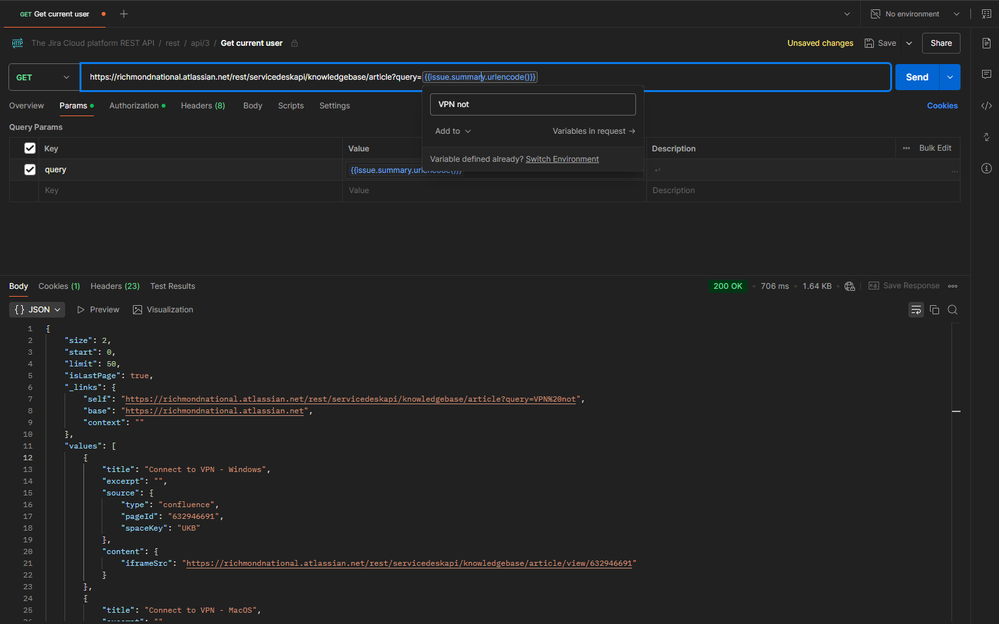
Task: Click the VPN not variable value field
Action: (533, 104)
